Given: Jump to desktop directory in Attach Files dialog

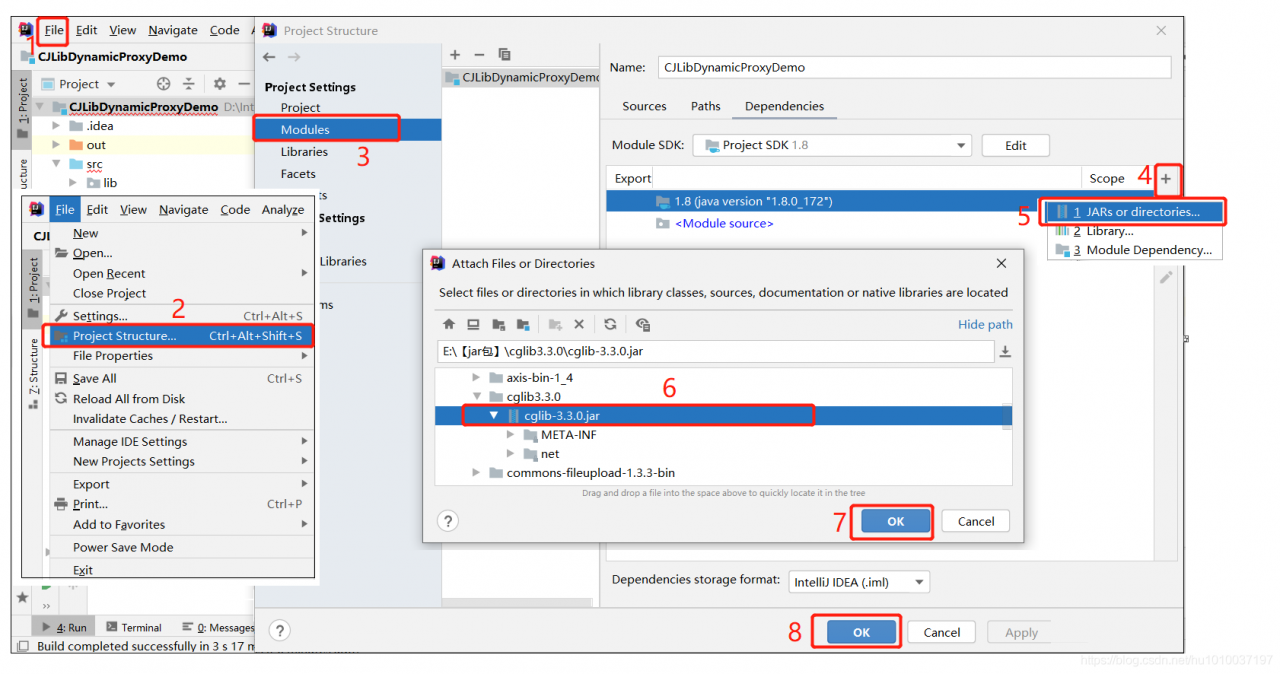Looking at the screenshot, I should (x=473, y=324).
